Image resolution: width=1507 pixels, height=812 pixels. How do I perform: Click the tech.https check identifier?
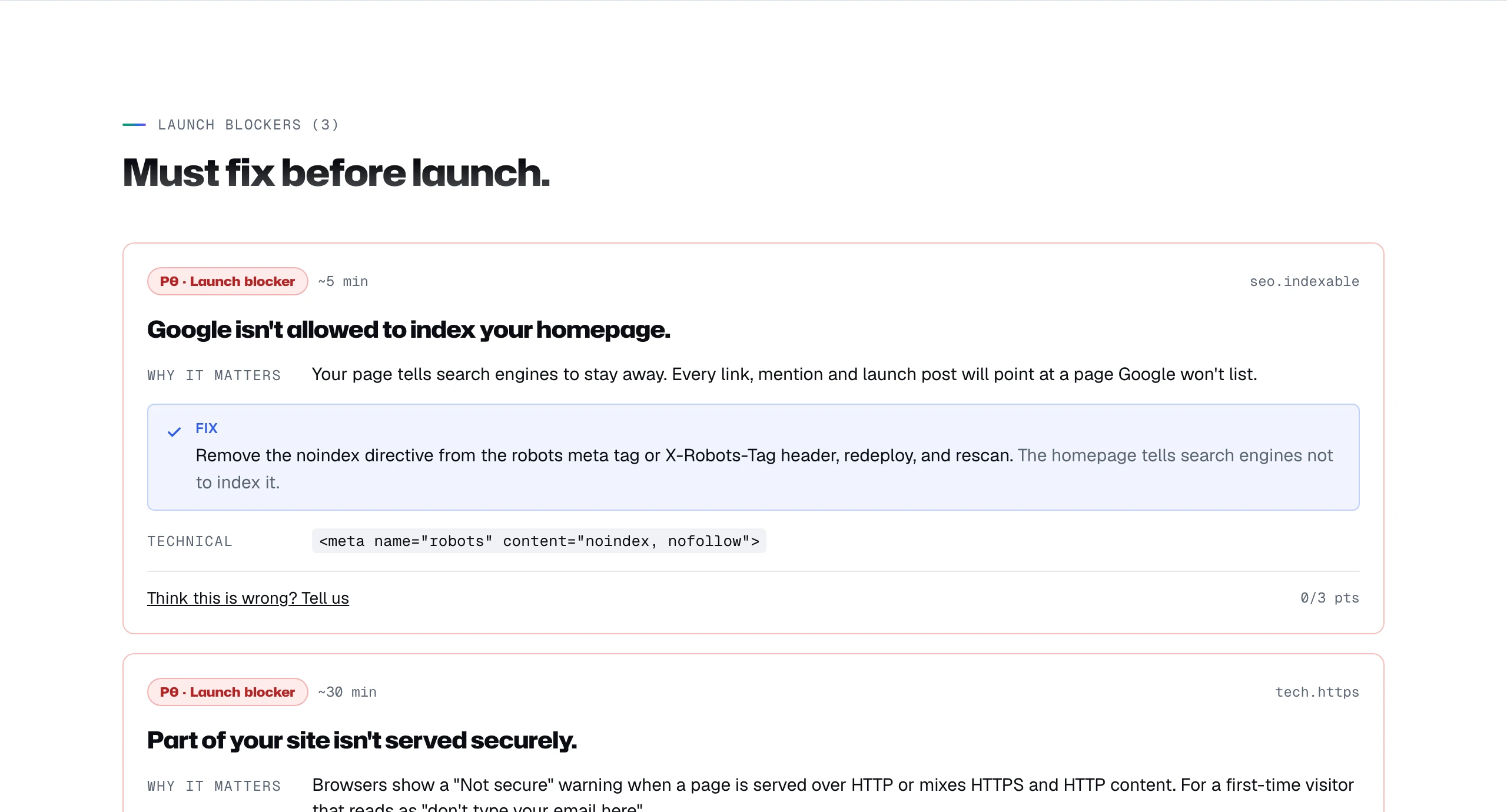[x=1317, y=692]
